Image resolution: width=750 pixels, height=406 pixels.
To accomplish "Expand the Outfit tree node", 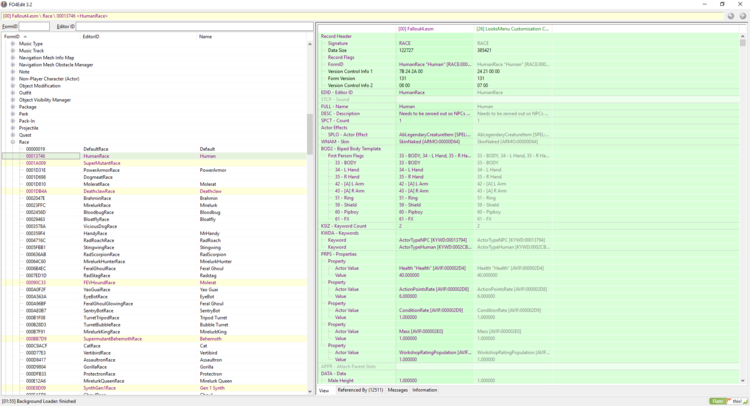I will [13, 93].
